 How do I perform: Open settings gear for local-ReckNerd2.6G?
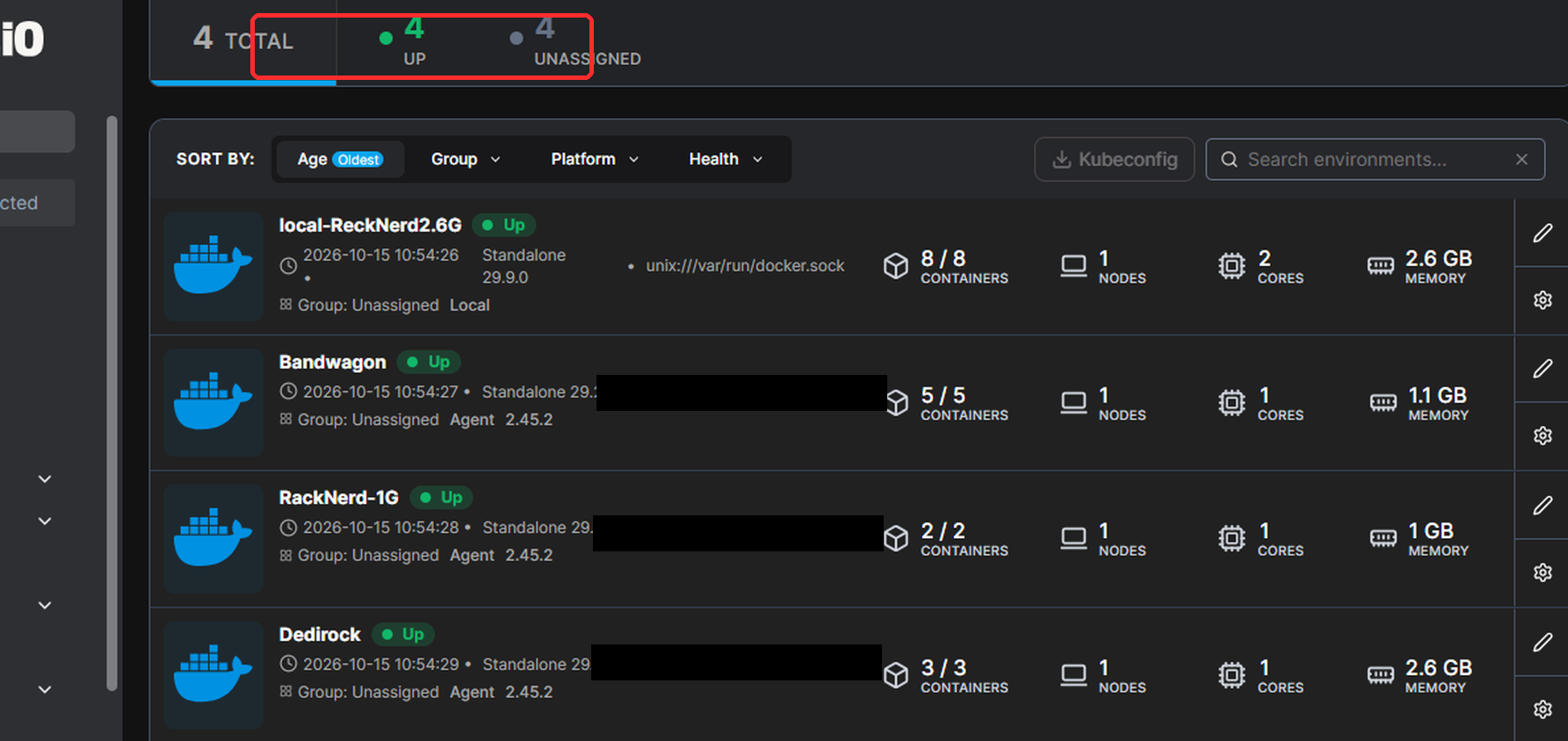pos(1543,300)
